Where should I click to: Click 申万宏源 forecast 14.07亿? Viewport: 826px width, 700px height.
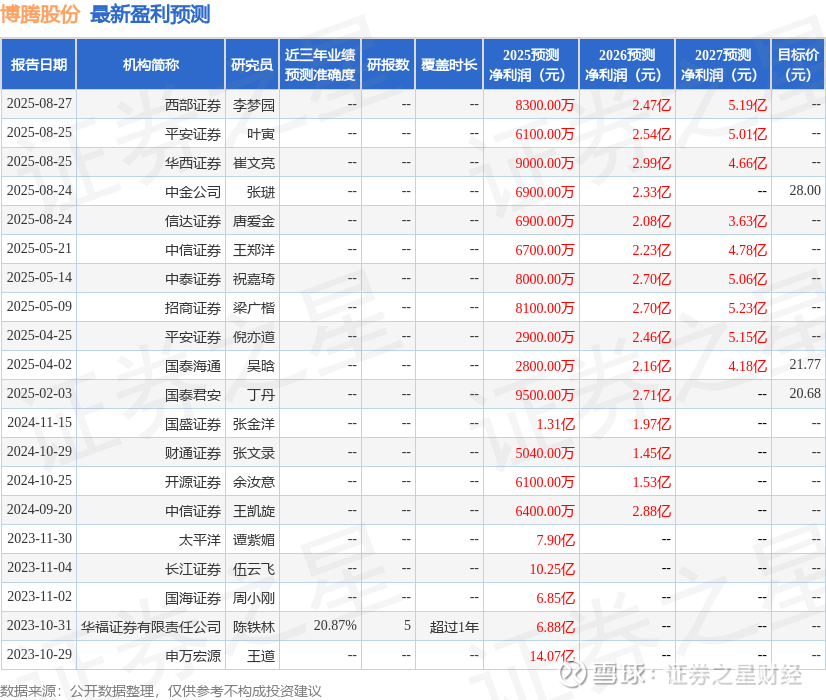tap(552, 656)
